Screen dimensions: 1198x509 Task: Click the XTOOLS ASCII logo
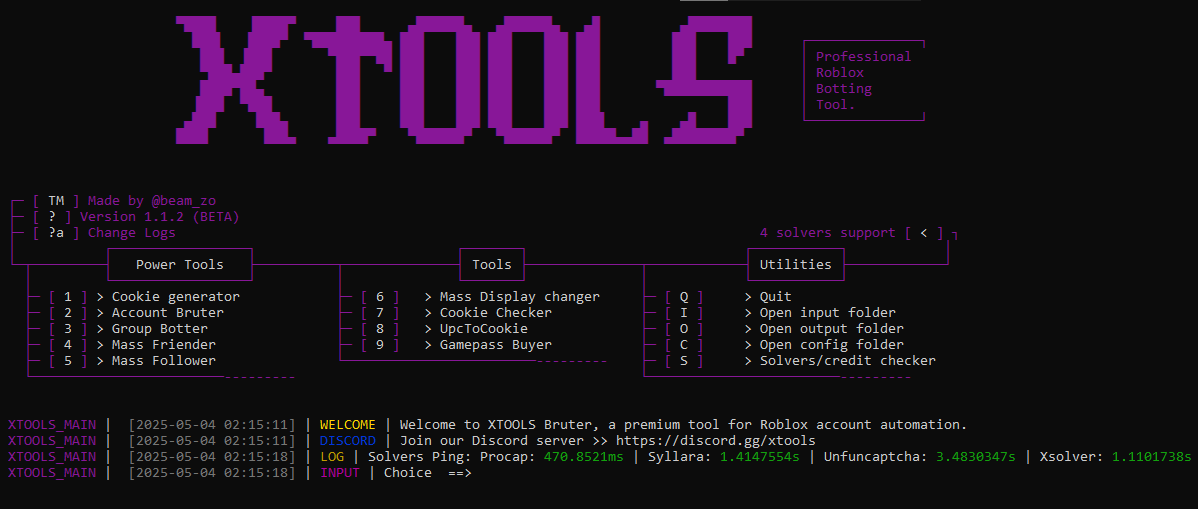click(x=463, y=79)
